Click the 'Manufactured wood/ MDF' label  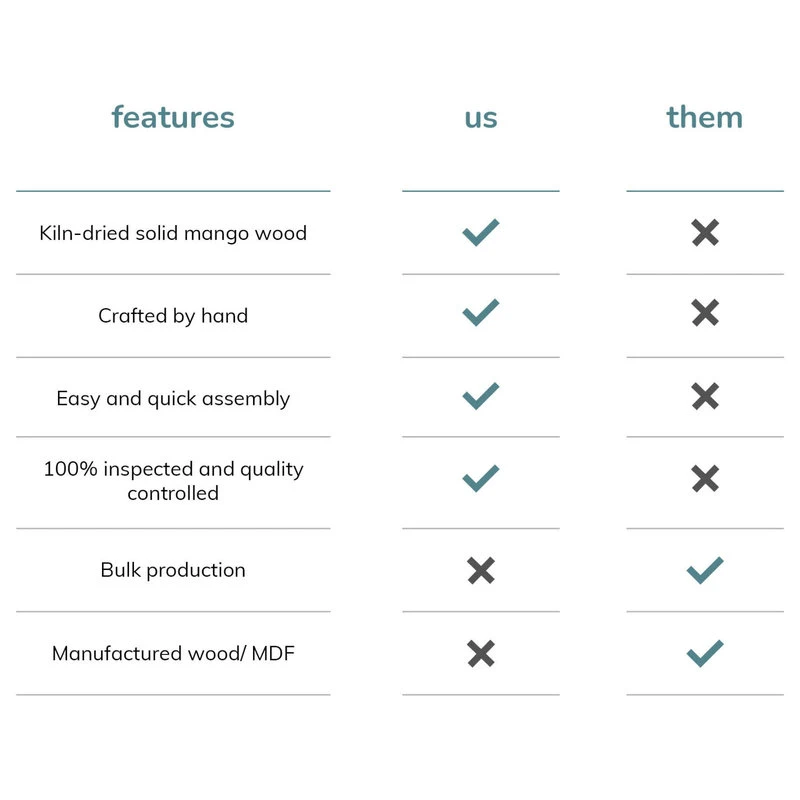click(173, 654)
